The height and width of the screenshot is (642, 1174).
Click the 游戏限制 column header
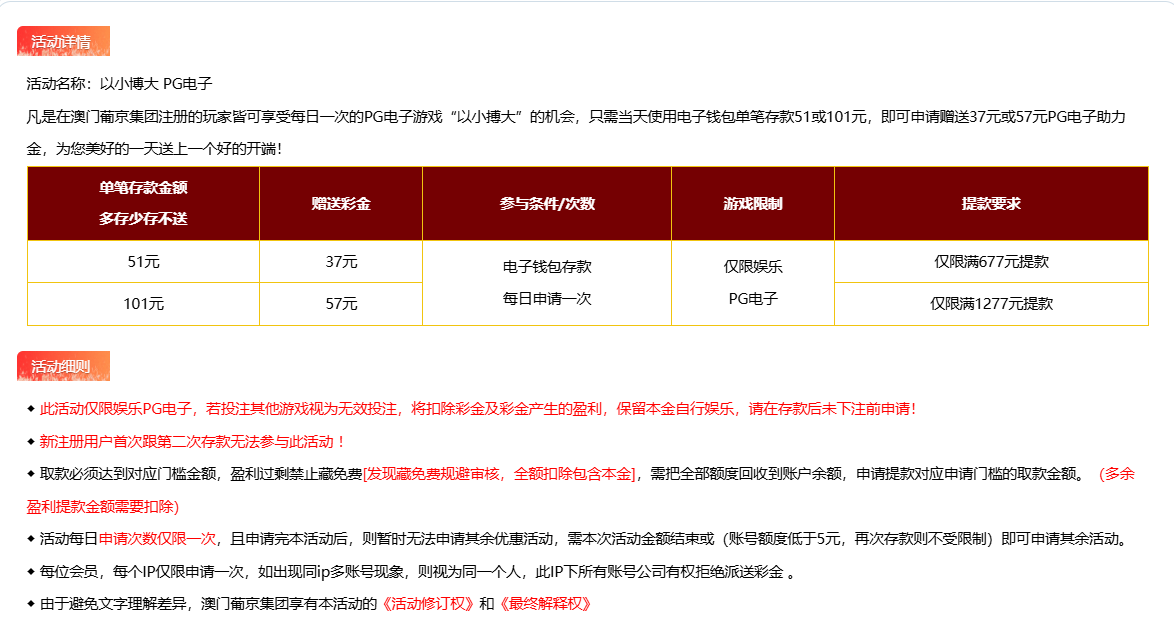[752, 203]
